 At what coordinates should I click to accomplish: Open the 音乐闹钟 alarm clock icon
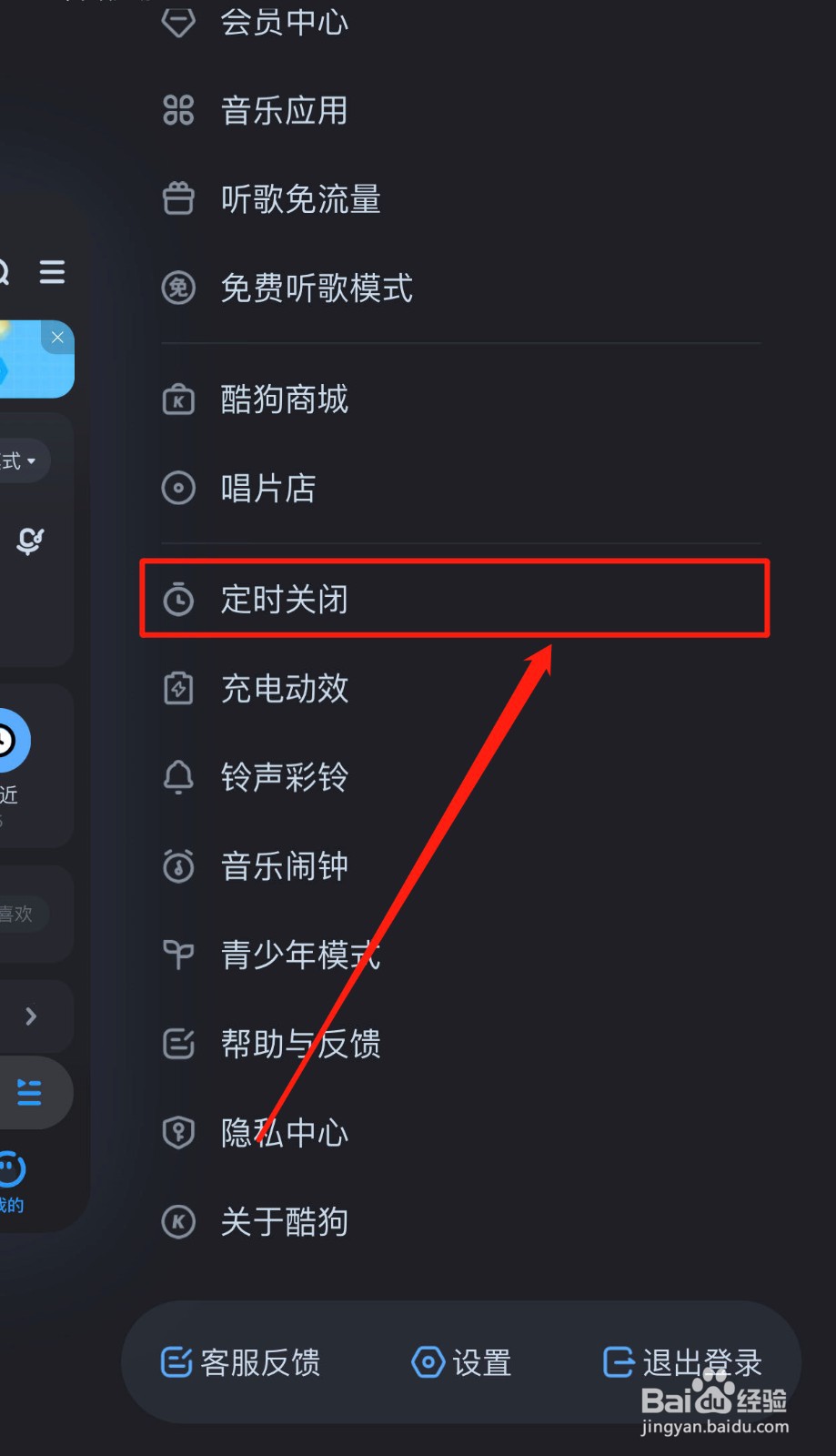[178, 865]
